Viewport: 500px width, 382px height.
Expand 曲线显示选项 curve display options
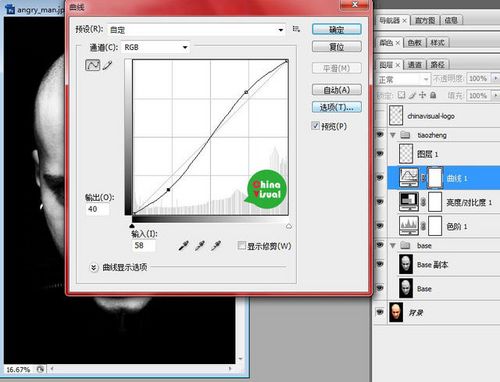(94, 267)
